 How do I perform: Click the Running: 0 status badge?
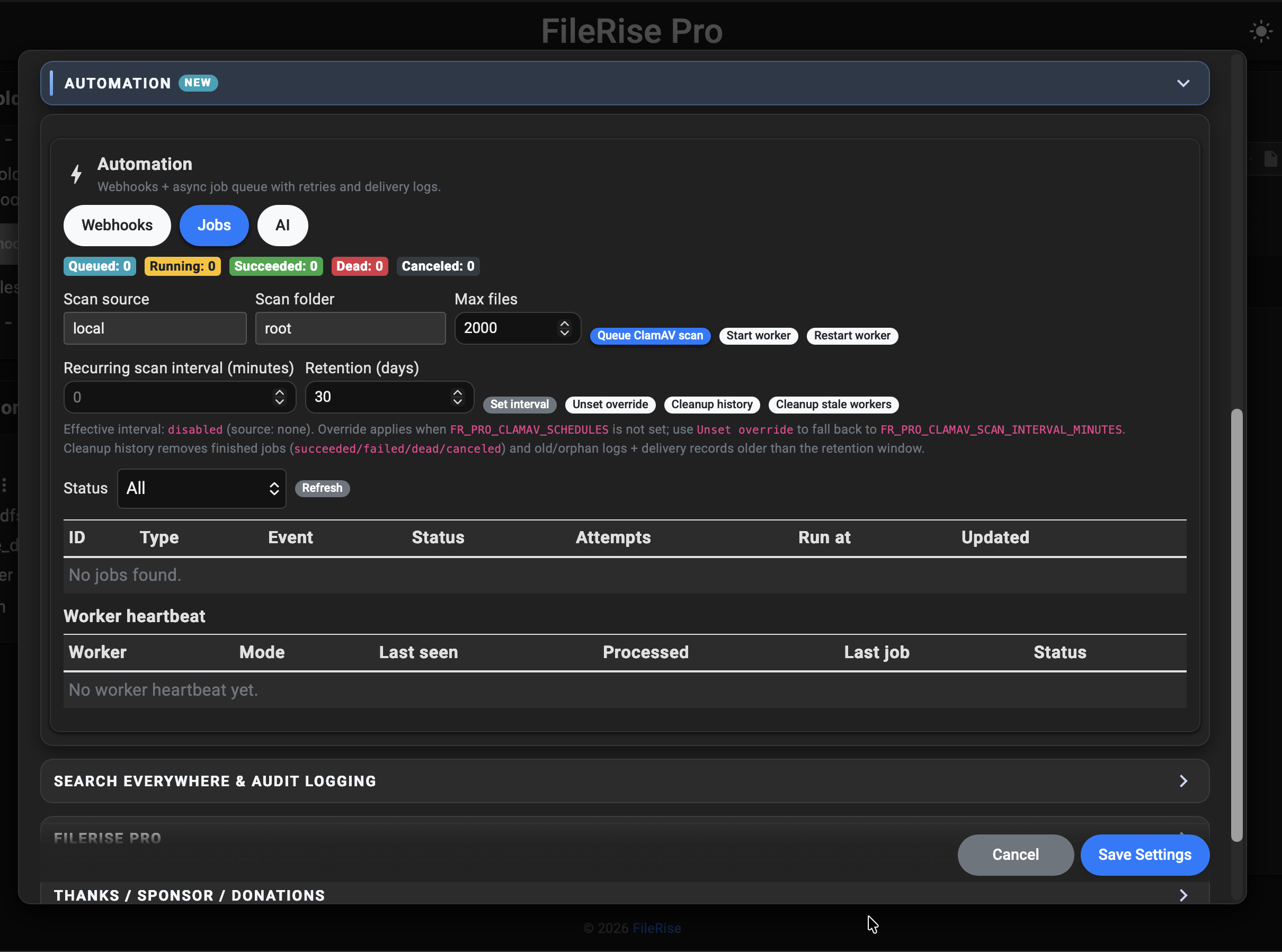[x=182, y=266]
